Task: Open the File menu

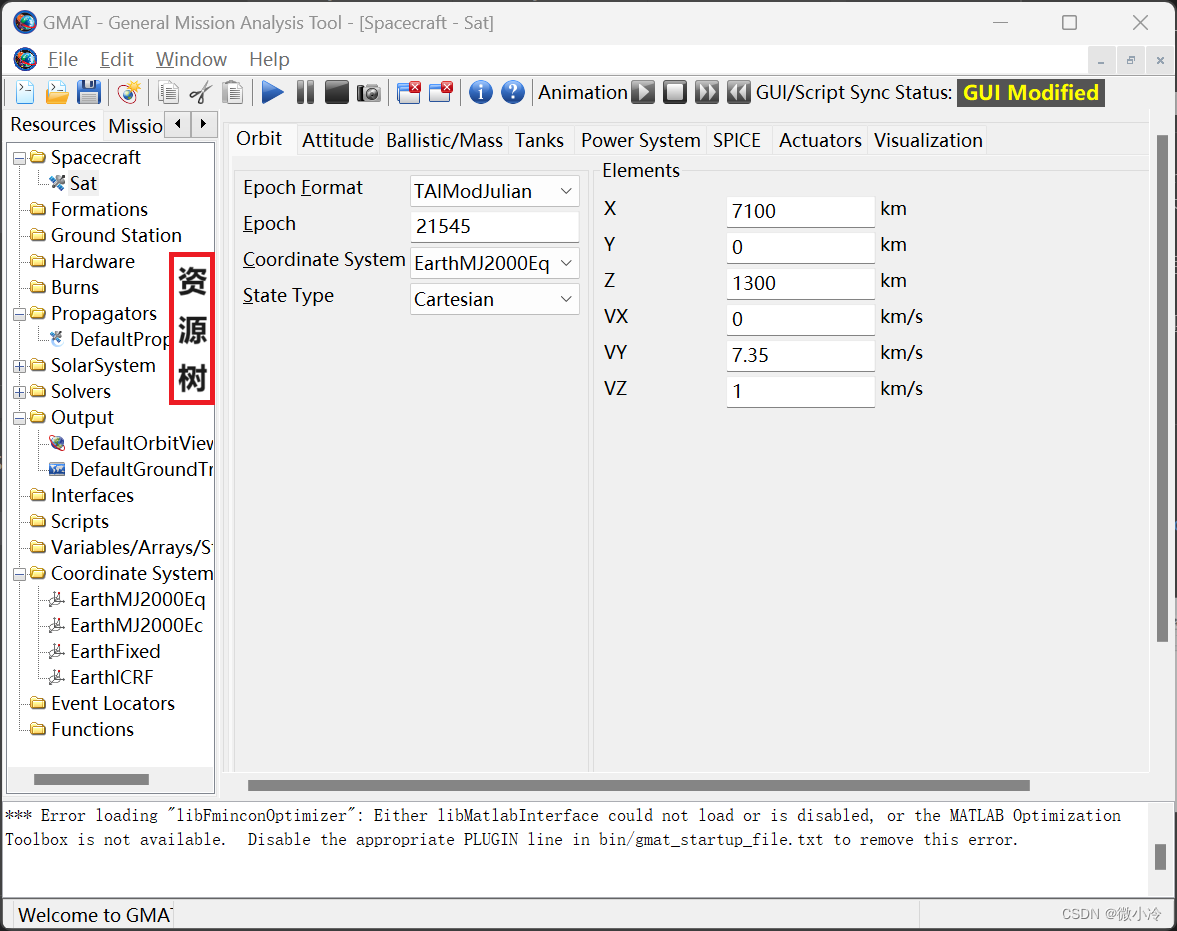Action: coord(62,59)
